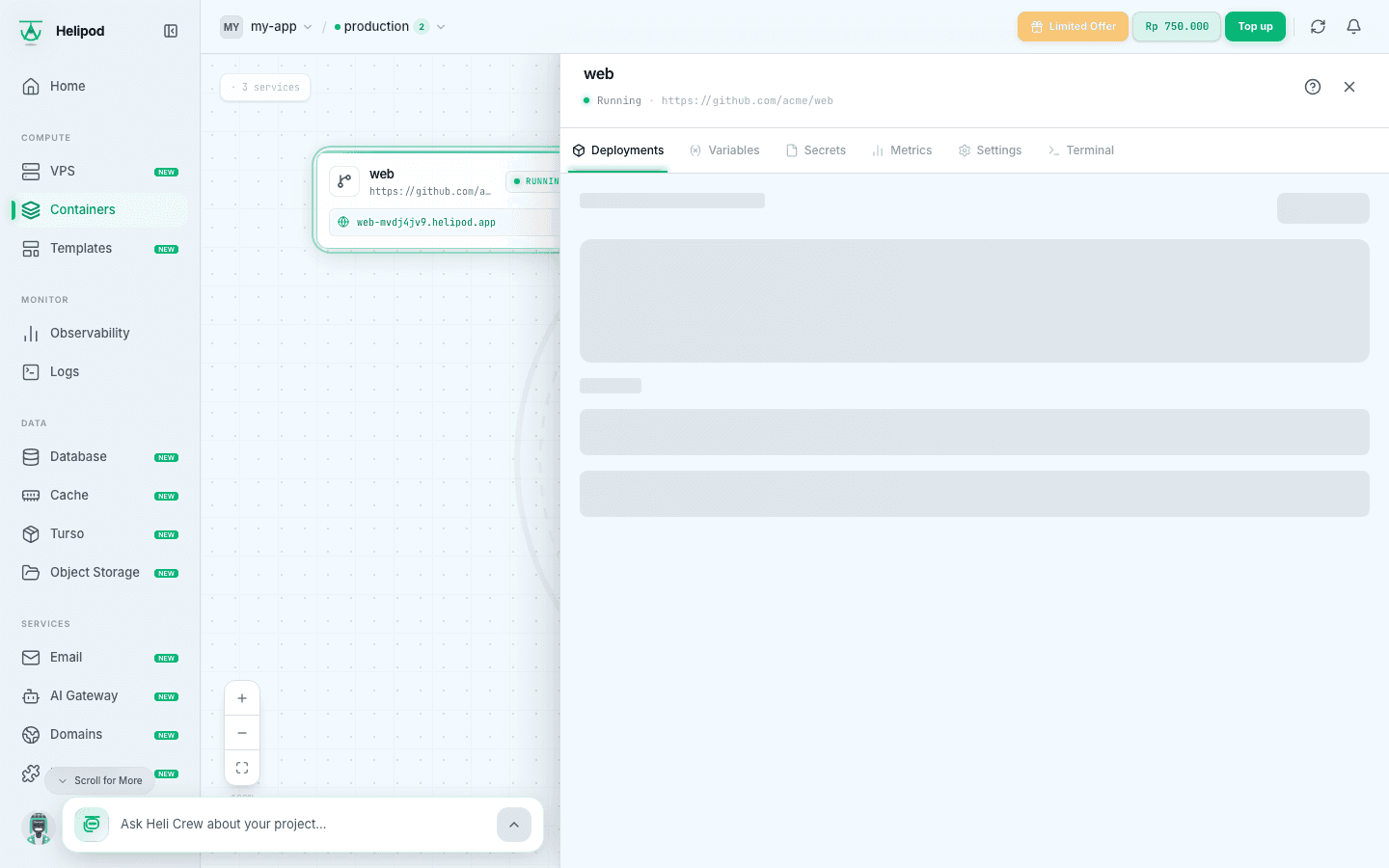The image size is (1389, 868).
Task: Switch to the Variables tab
Action: 725,150
